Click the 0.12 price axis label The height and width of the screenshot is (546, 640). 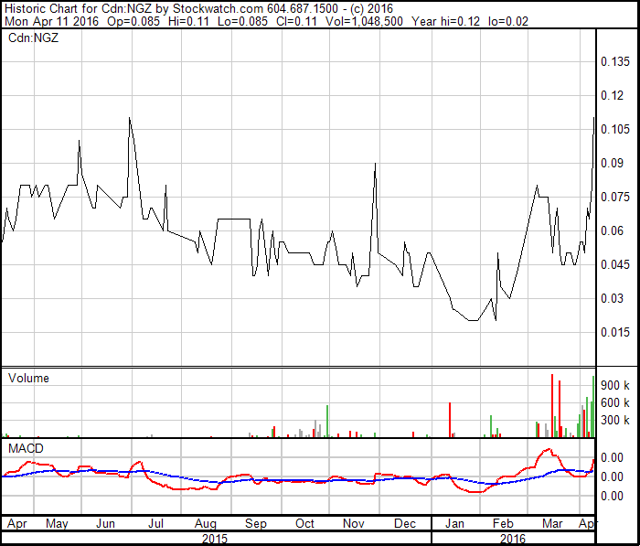(x=612, y=95)
